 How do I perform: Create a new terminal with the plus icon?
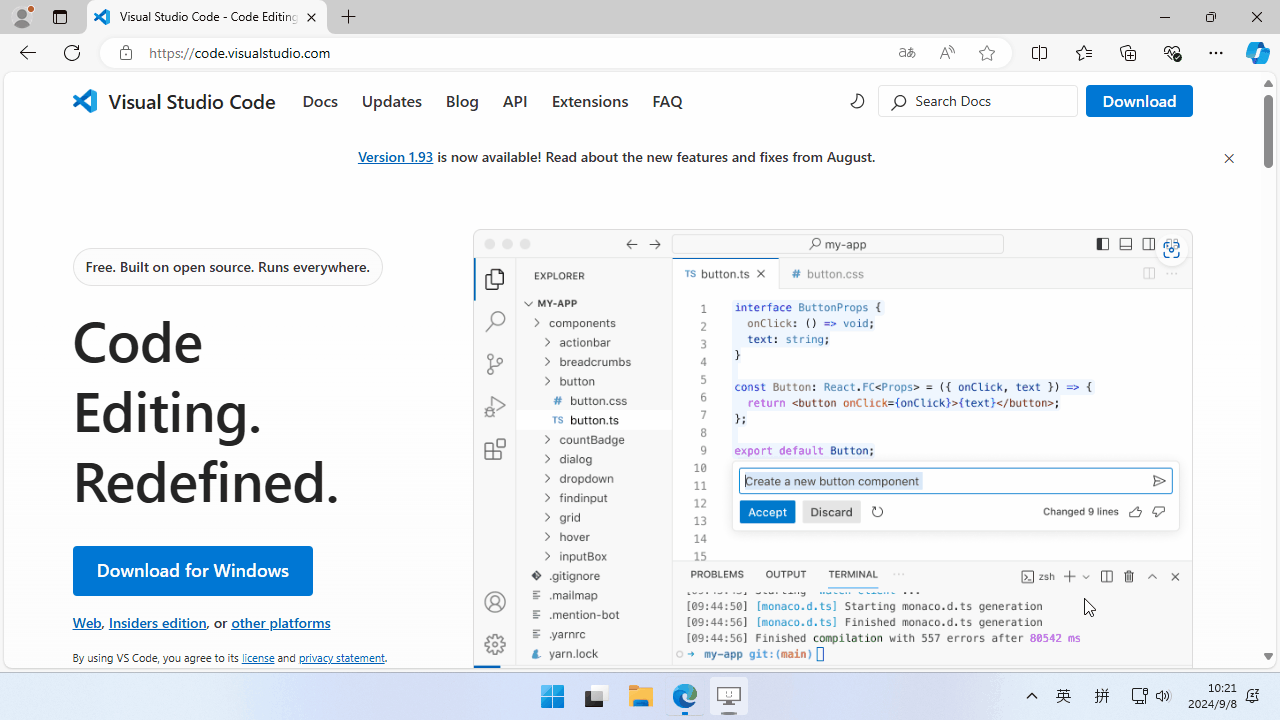pyautogui.click(x=1068, y=576)
